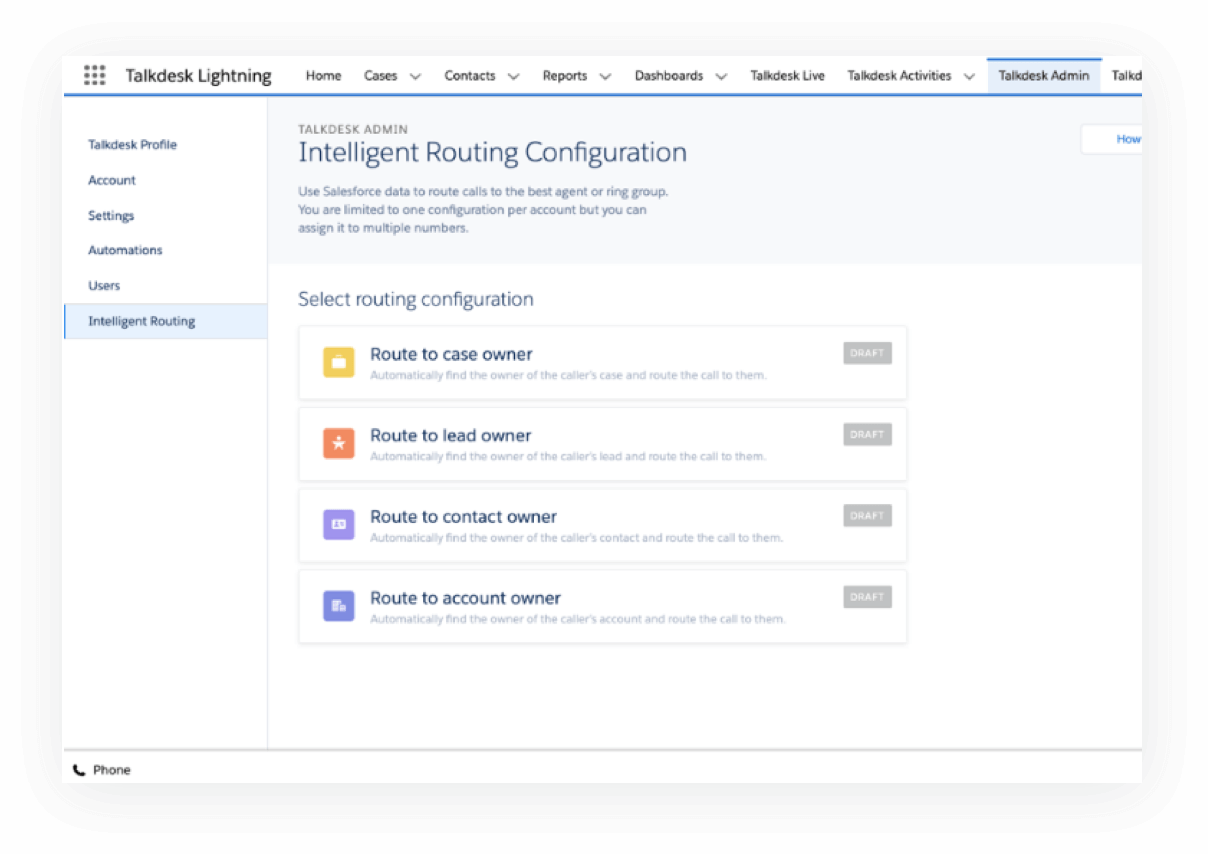The width and height of the screenshot is (1208, 854).
Task: Open the Contacts tab
Action: click(470, 76)
